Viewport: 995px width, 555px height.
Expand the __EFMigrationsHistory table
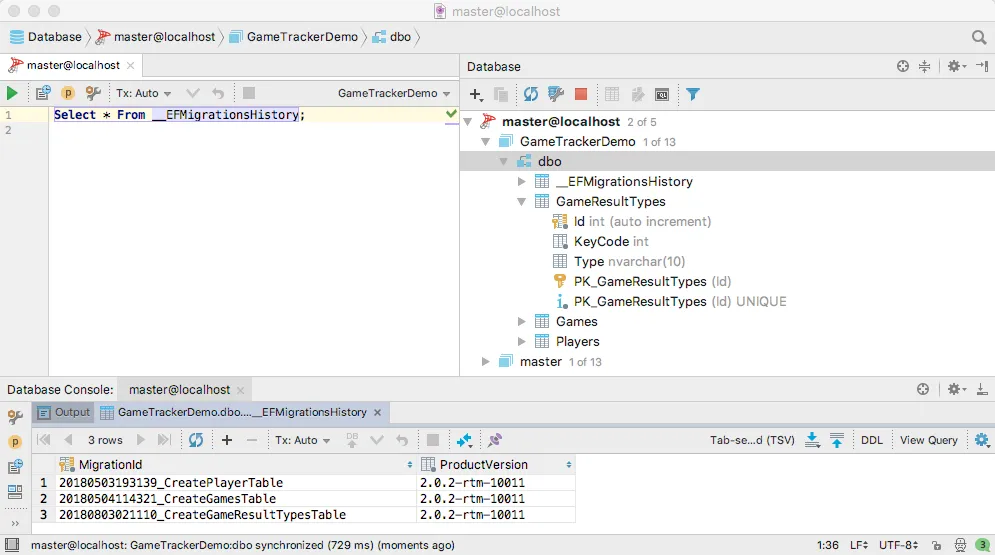(521, 181)
